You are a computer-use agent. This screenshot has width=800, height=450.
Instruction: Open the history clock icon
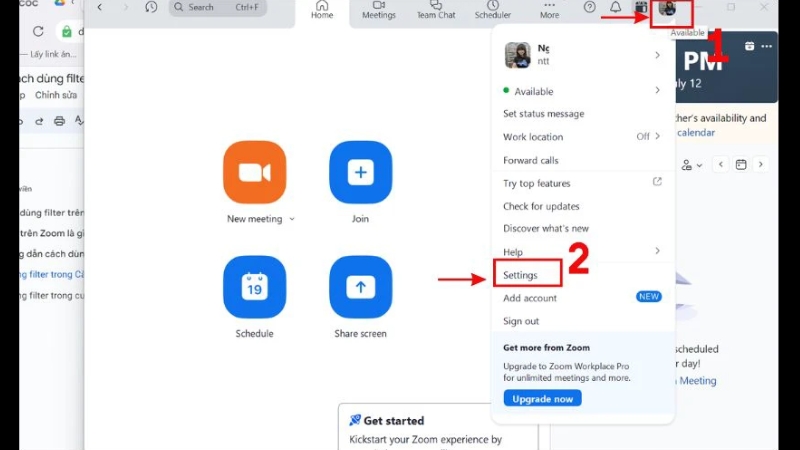coord(151,7)
